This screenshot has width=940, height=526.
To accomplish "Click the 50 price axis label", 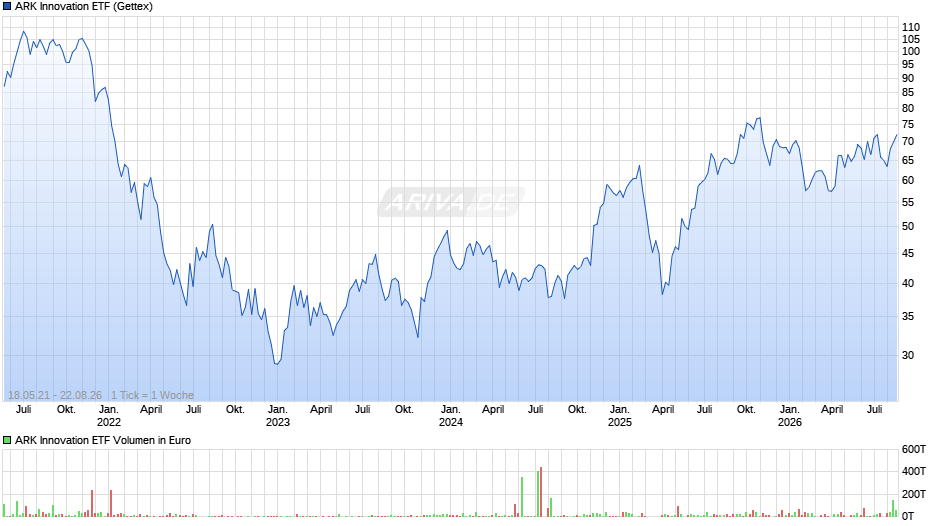I will coord(908,226).
